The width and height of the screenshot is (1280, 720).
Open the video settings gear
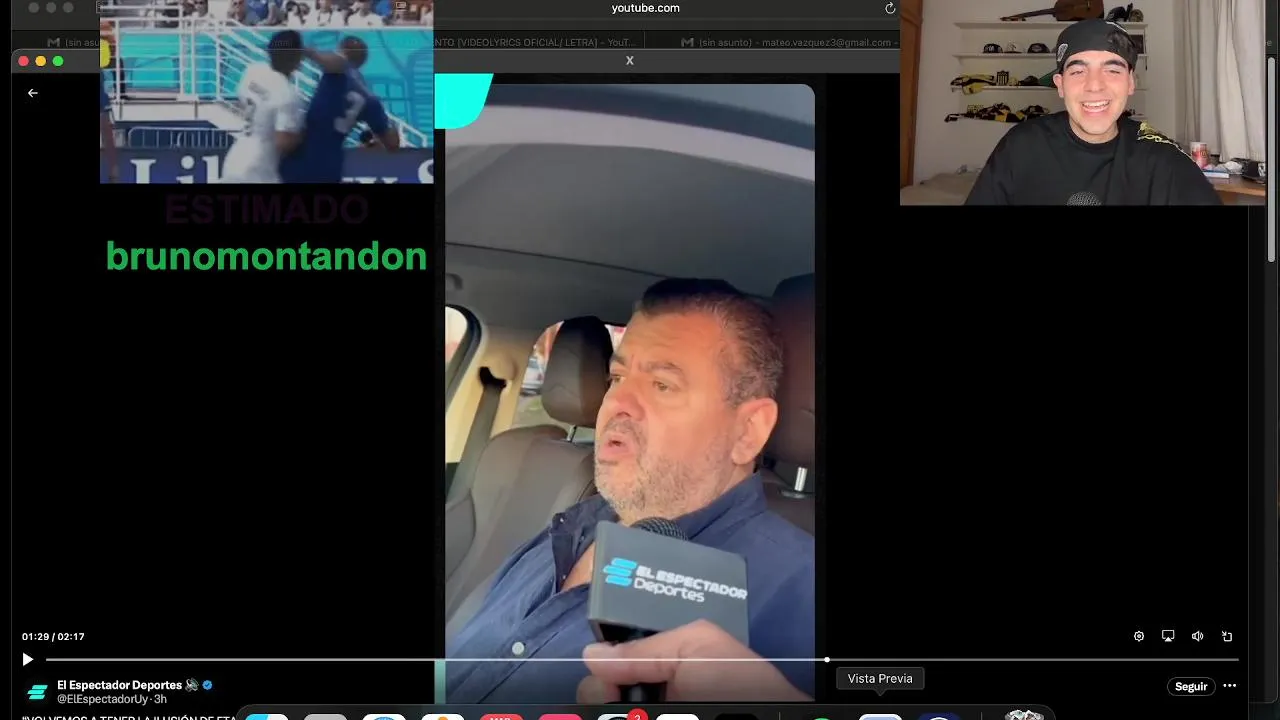1138,636
